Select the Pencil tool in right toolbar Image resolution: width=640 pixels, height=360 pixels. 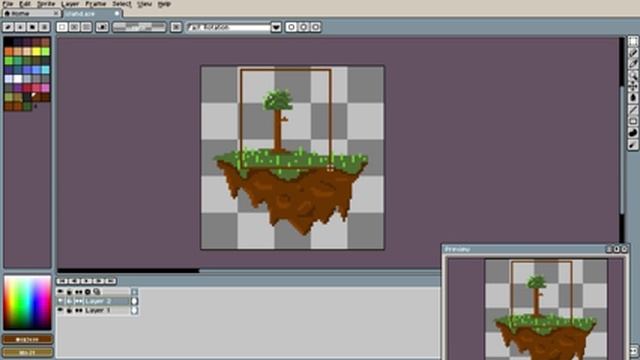pyautogui.click(x=633, y=53)
